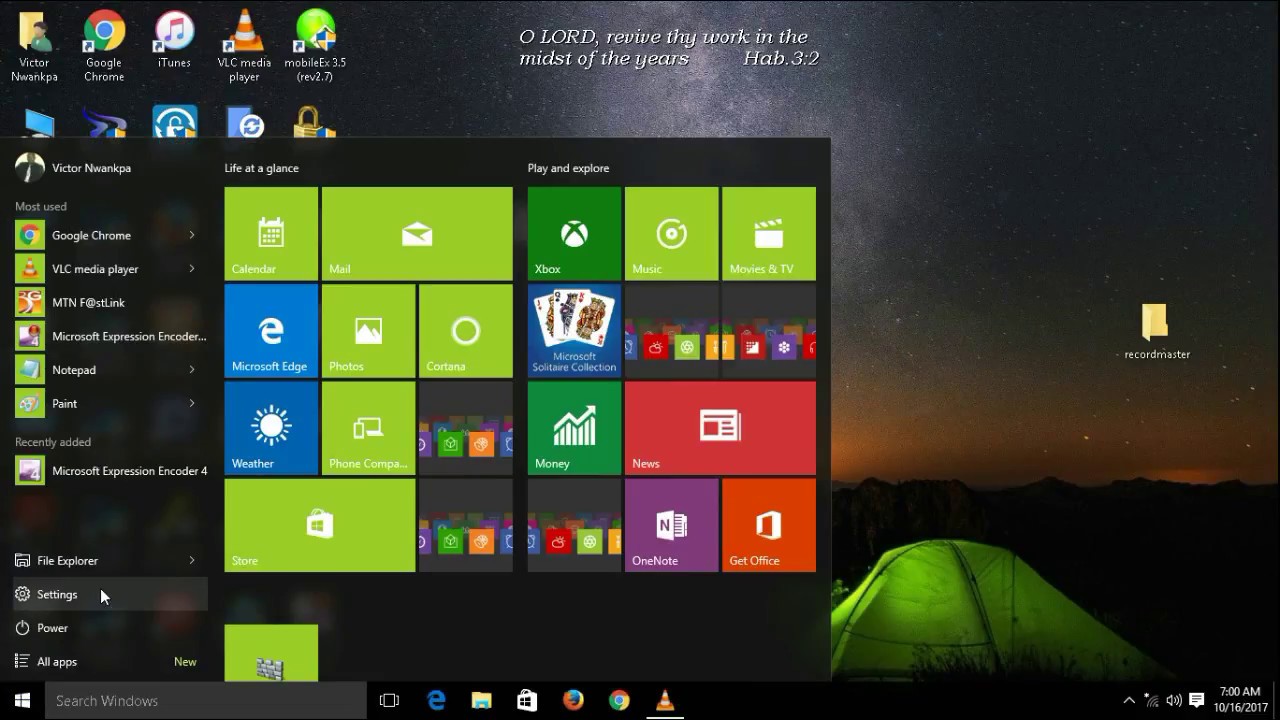Open the Phone Companion tile
The image size is (1280, 720).
click(x=368, y=427)
